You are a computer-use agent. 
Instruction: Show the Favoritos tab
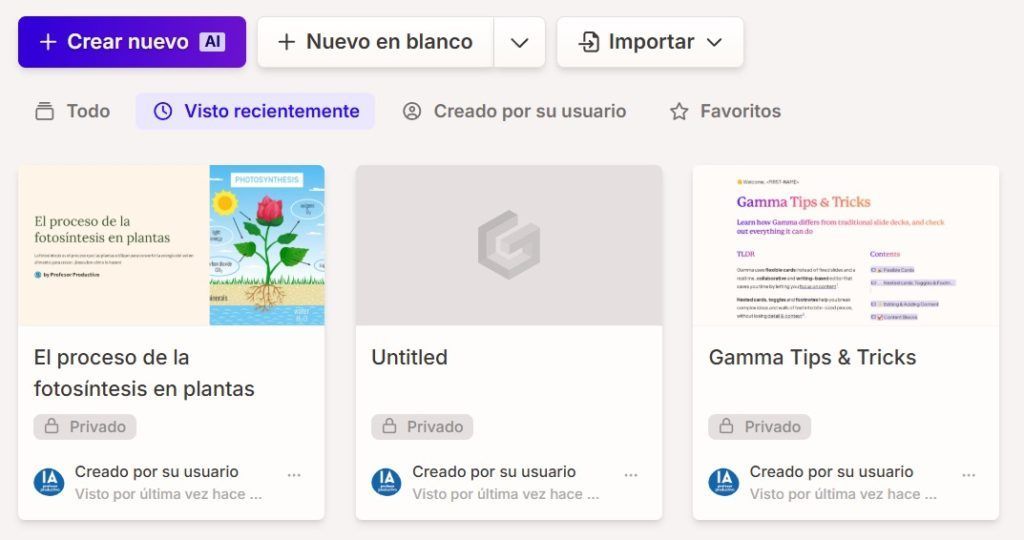click(x=725, y=111)
